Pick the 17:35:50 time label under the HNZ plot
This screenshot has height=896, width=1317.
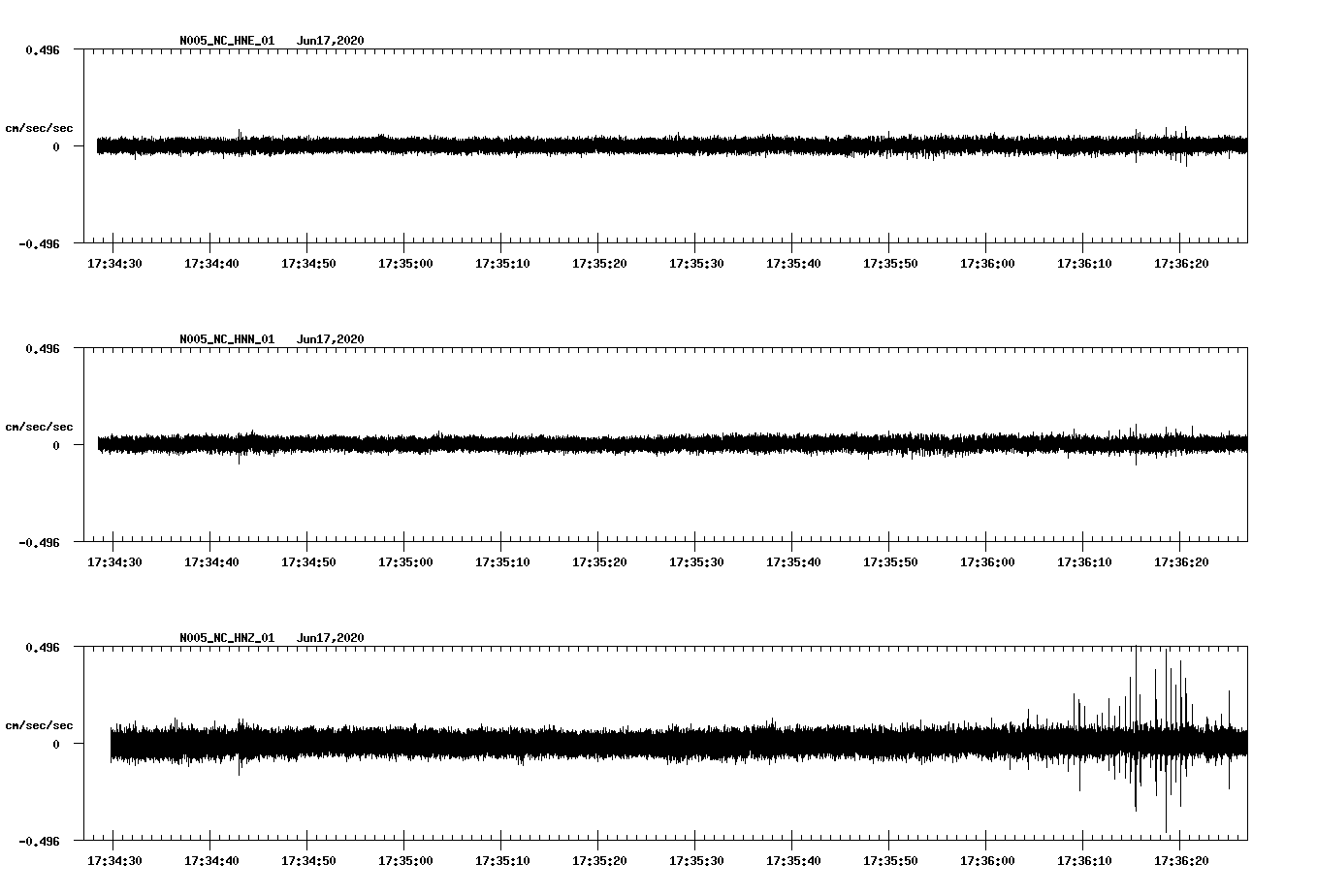[890, 860]
